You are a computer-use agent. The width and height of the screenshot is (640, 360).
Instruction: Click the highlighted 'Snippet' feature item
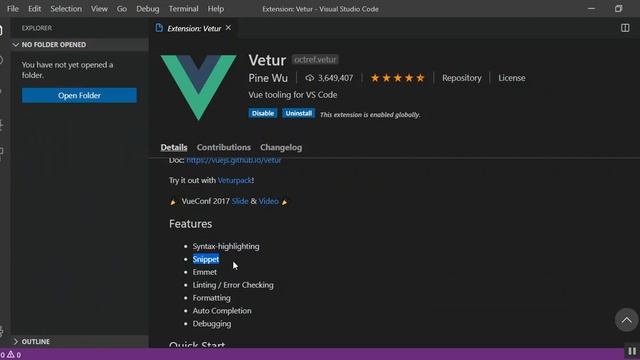pos(206,259)
